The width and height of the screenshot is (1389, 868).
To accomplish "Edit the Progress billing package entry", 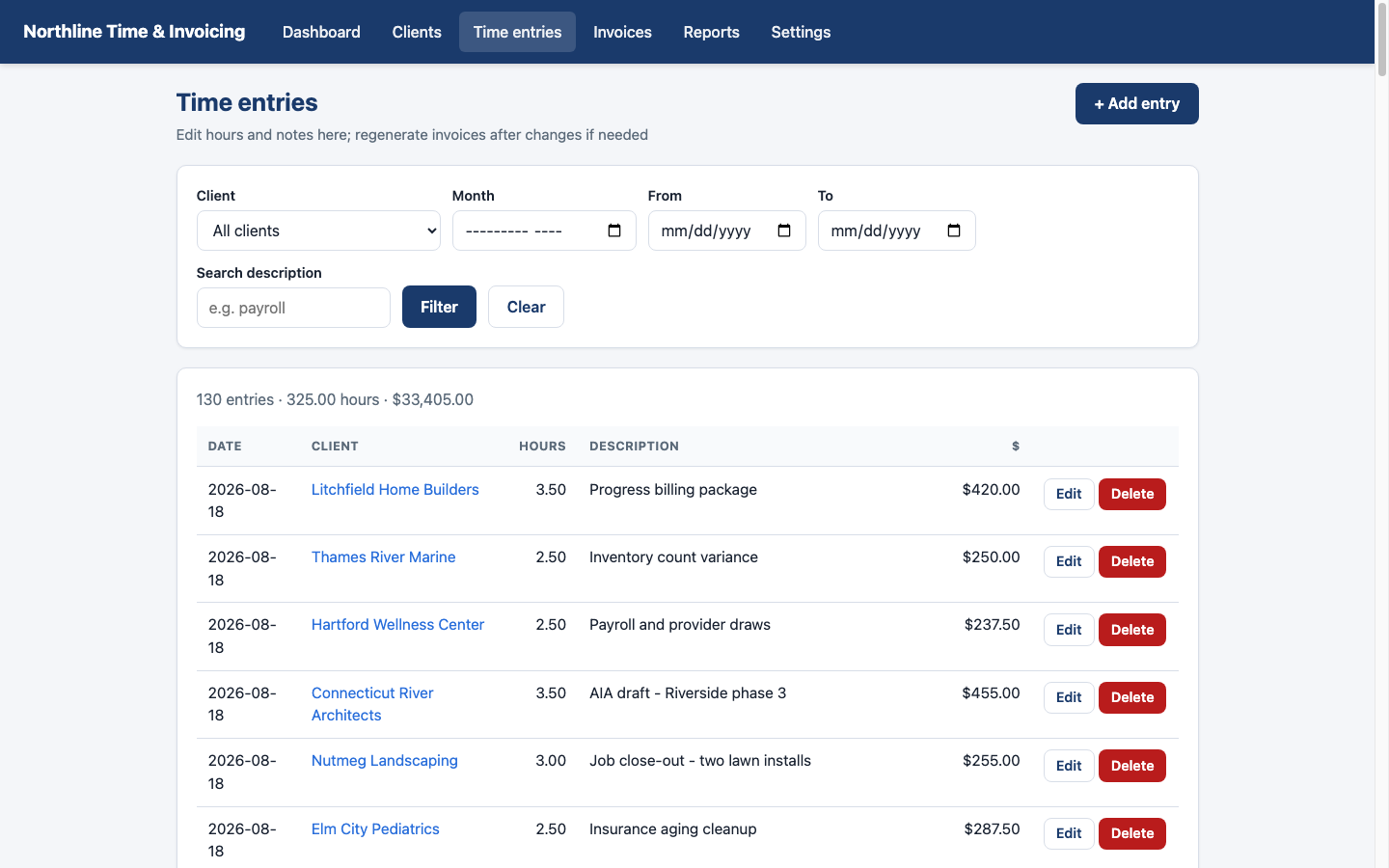I will (x=1069, y=494).
